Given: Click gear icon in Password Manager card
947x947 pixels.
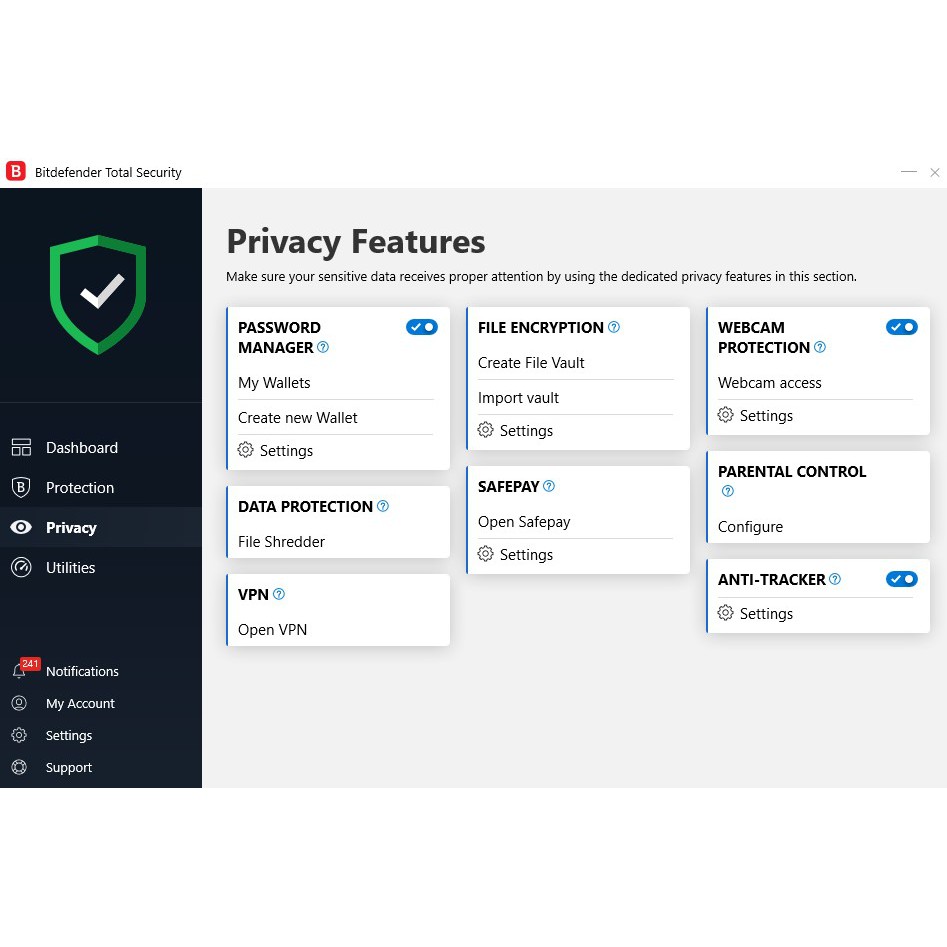Looking at the screenshot, I should click(245, 450).
